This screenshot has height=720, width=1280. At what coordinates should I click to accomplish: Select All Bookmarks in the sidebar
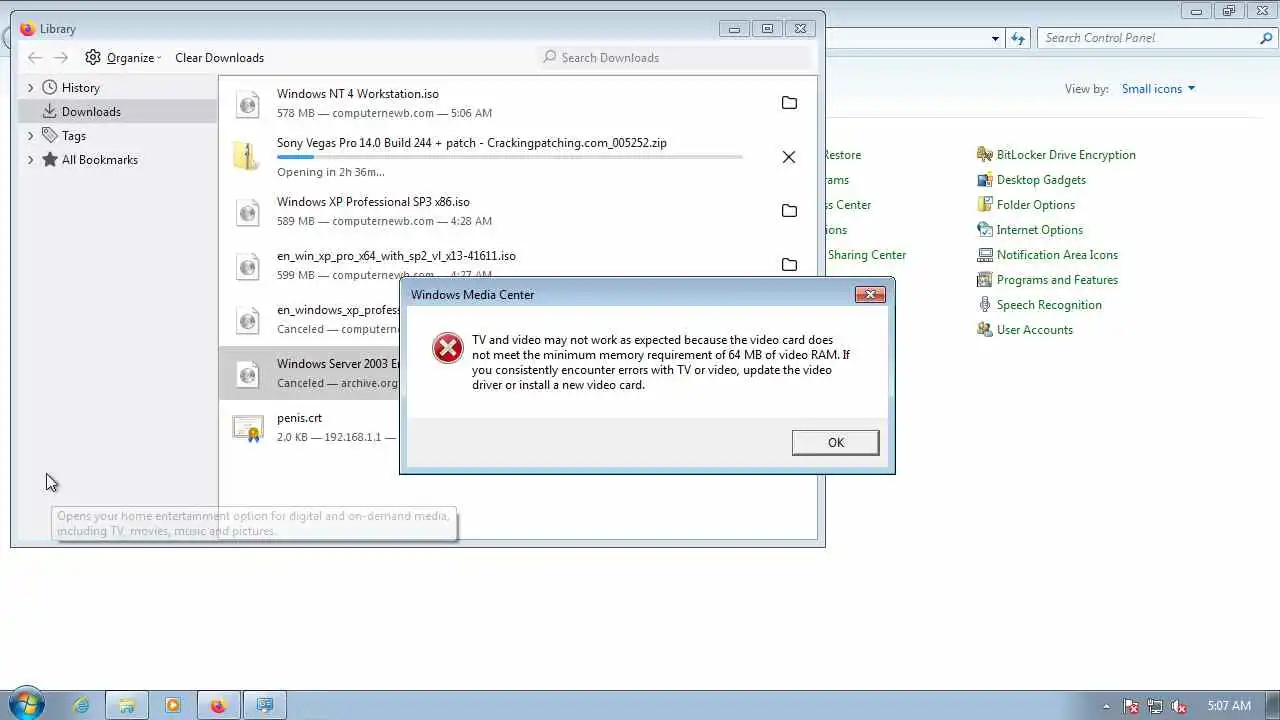[100, 160]
